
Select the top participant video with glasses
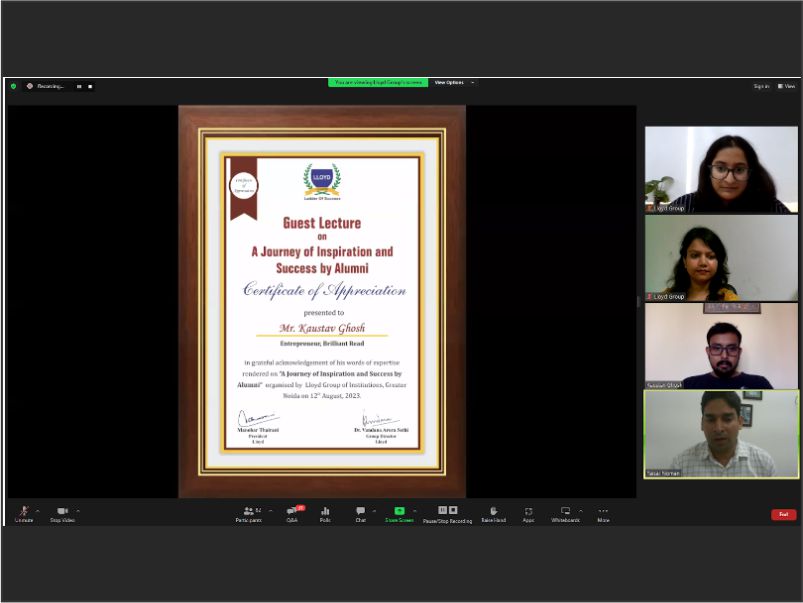[x=721, y=170]
